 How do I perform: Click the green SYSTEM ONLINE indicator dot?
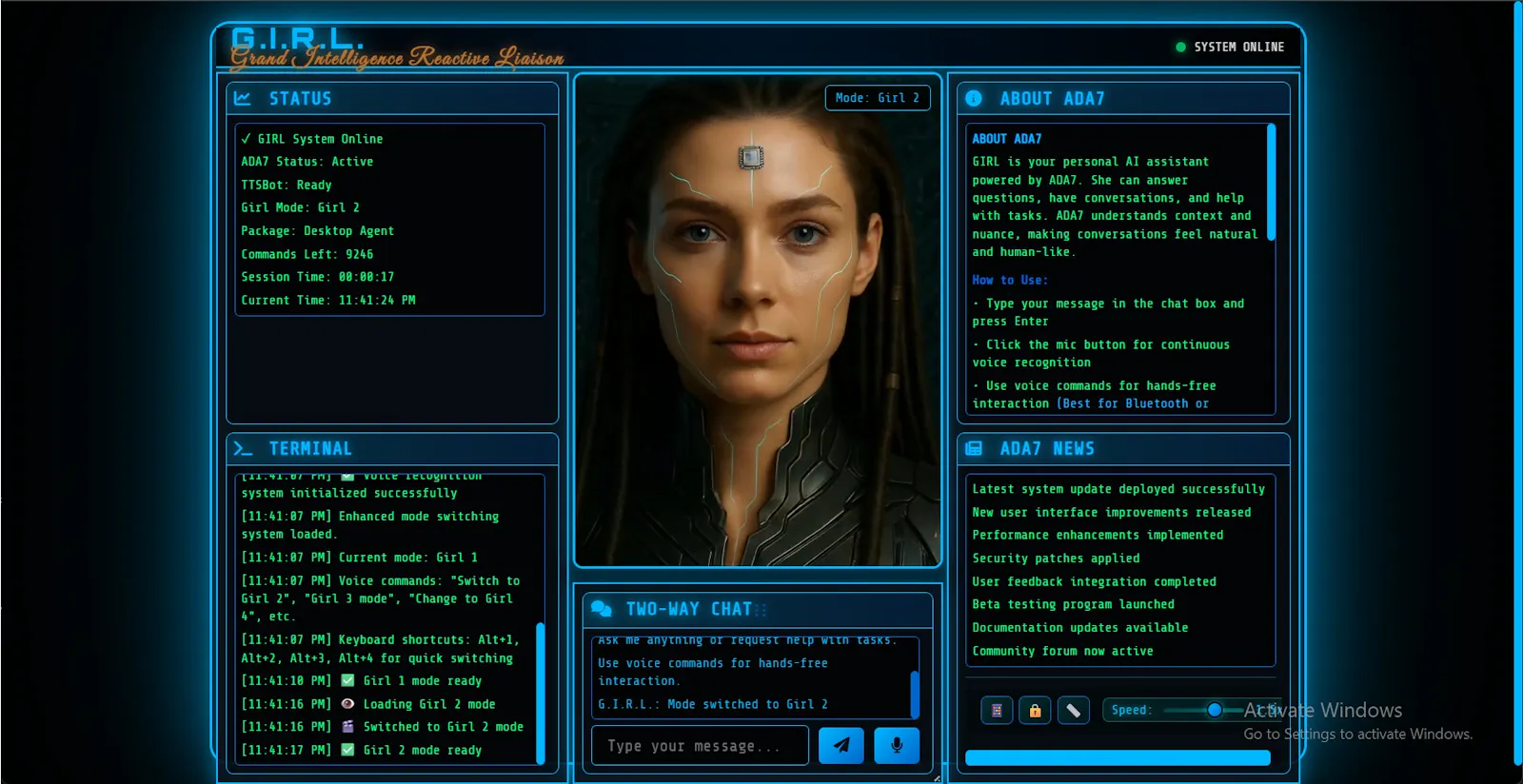pyautogui.click(x=1180, y=47)
